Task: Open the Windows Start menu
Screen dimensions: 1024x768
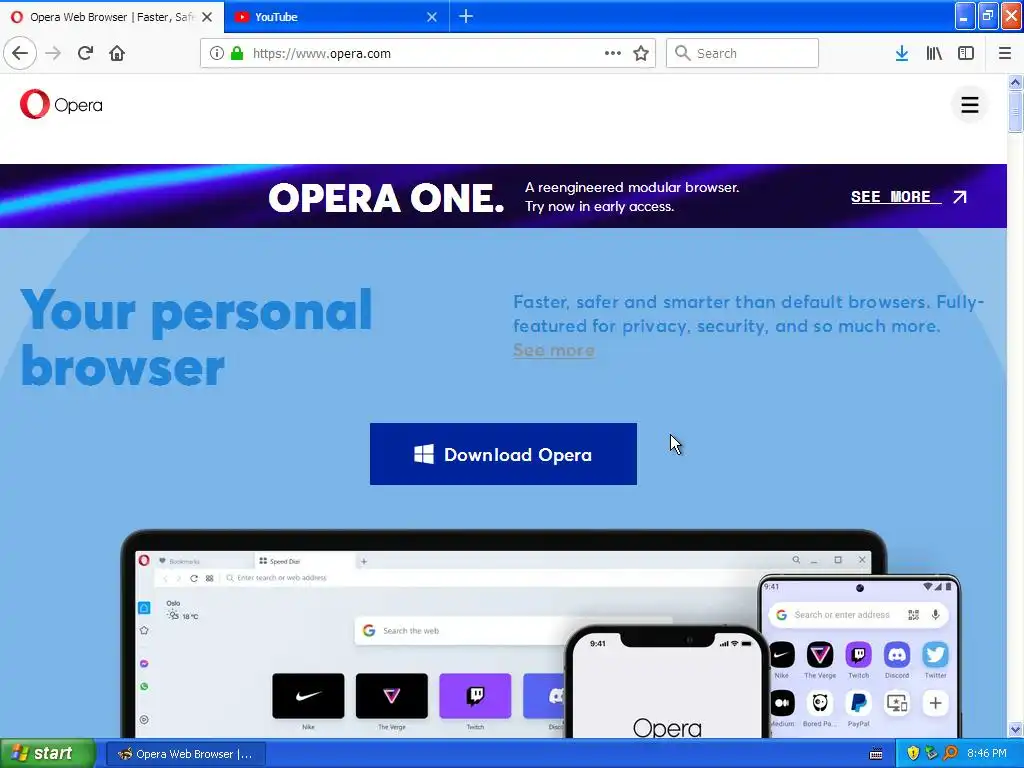Action: 47,753
